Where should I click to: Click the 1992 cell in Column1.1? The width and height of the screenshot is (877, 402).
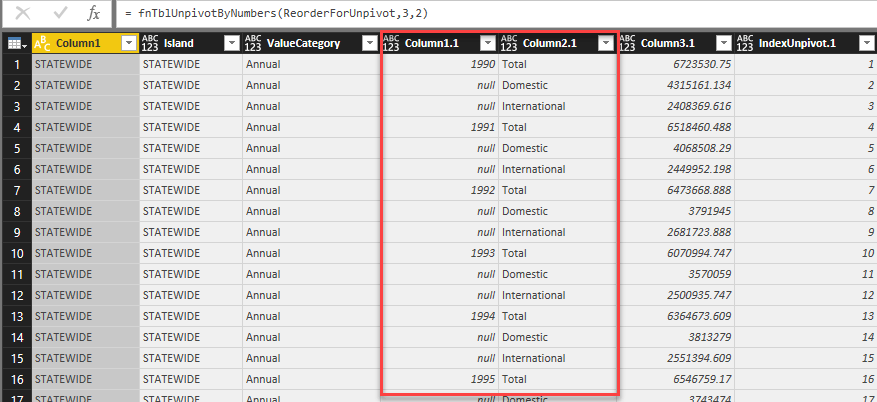coord(439,190)
